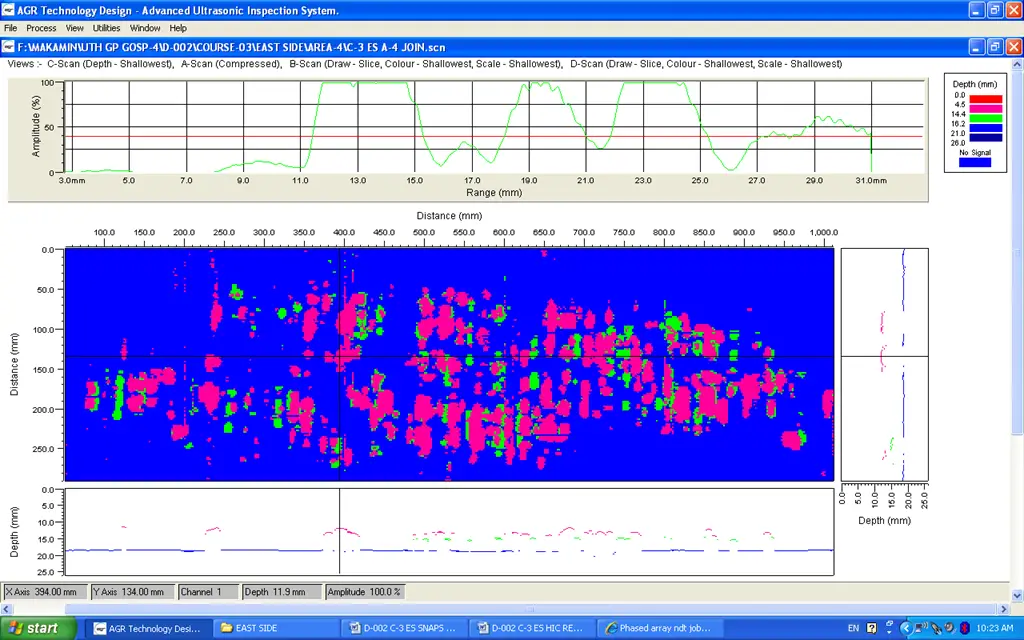Click the vertical scrollbar up arrow
This screenshot has width=1024, height=640.
pyautogui.click(x=1017, y=64)
